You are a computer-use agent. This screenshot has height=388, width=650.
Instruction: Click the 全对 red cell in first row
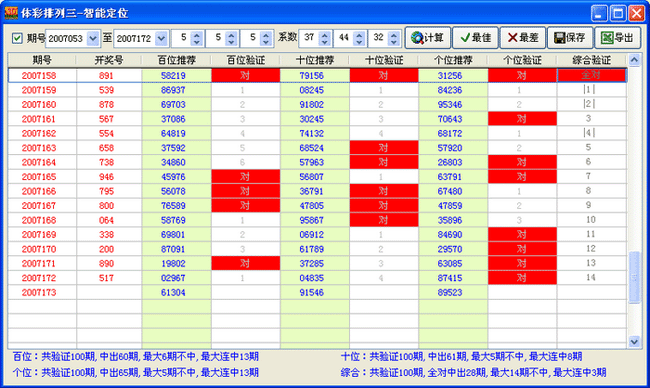[592, 75]
